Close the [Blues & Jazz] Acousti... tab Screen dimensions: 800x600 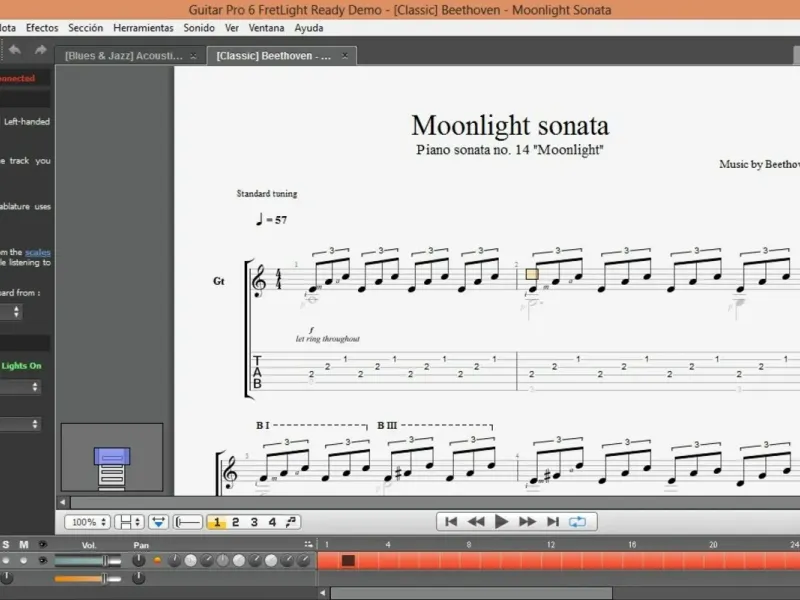[x=193, y=56]
